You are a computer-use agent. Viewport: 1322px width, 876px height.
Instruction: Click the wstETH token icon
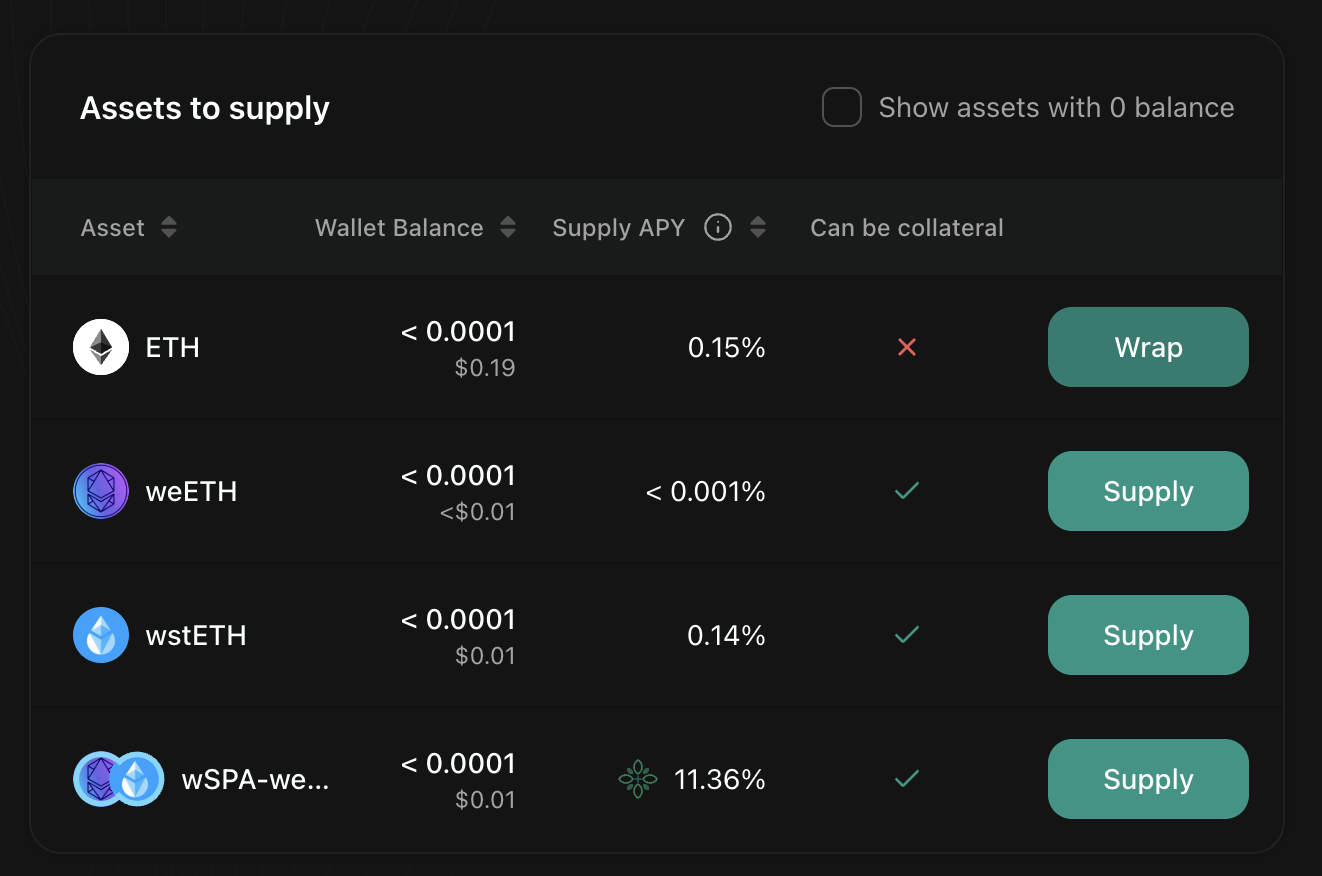101,635
